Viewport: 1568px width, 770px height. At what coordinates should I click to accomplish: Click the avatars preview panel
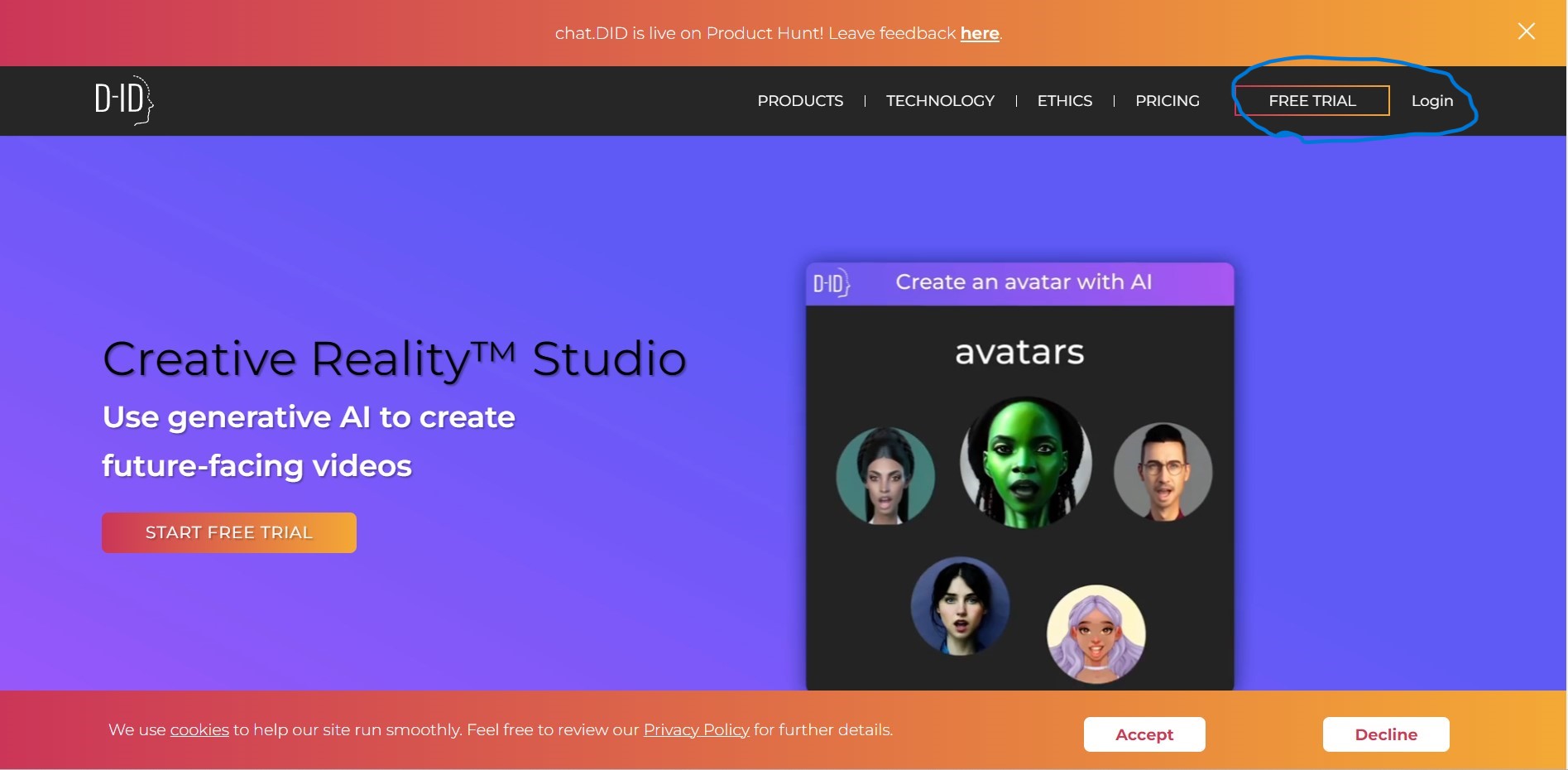[x=1020, y=476]
